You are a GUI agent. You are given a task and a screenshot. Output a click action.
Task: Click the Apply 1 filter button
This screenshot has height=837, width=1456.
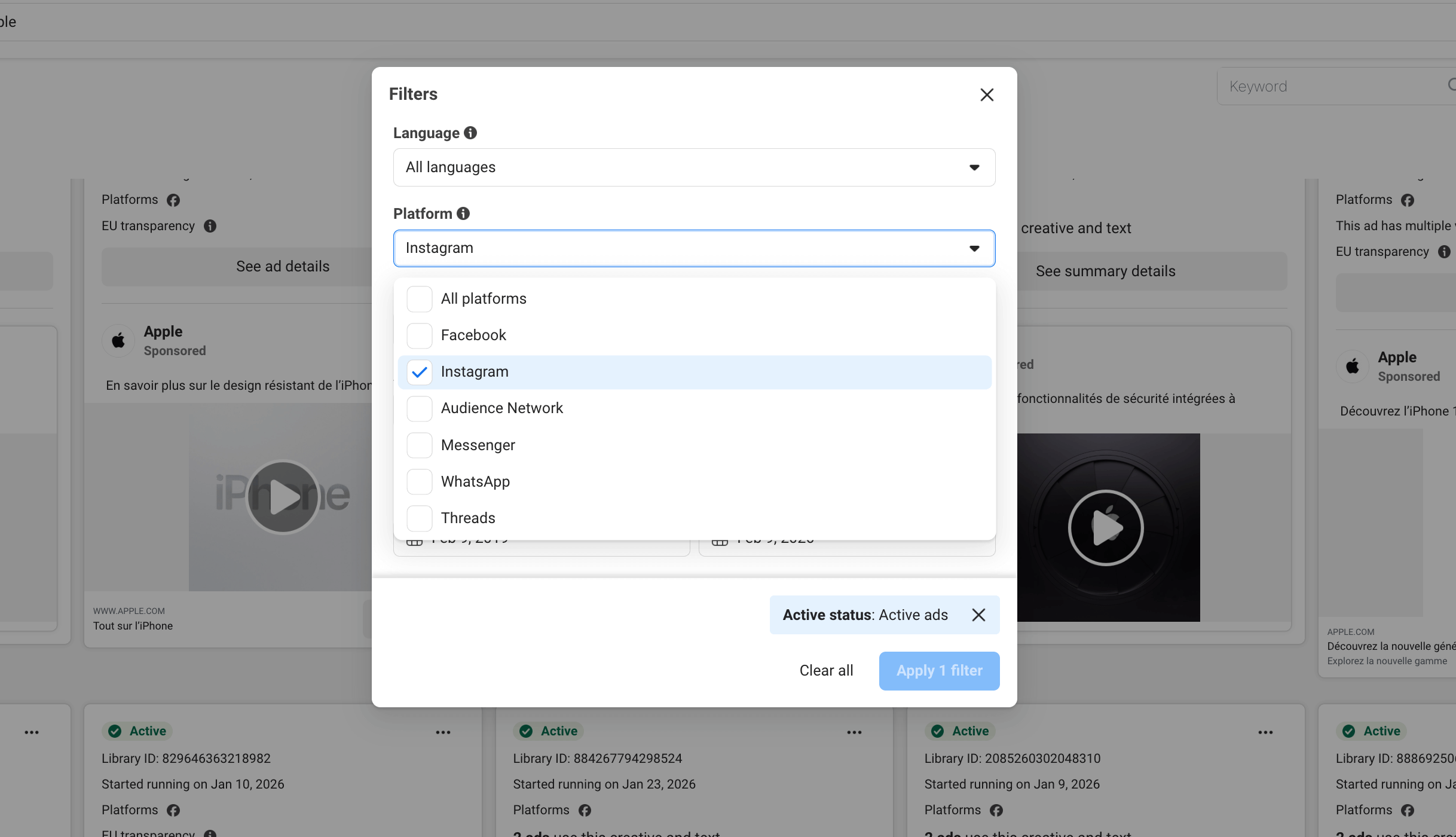point(939,671)
